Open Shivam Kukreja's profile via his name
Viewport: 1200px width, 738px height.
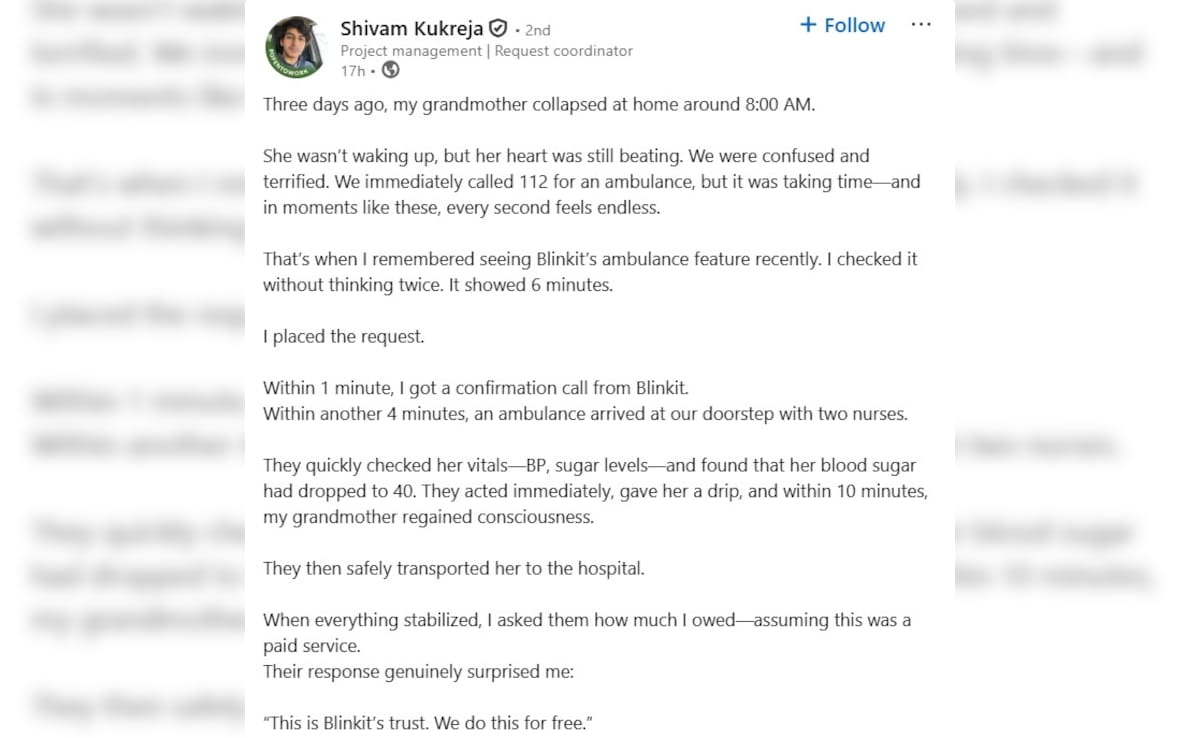pyautogui.click(x=414, y=29)
